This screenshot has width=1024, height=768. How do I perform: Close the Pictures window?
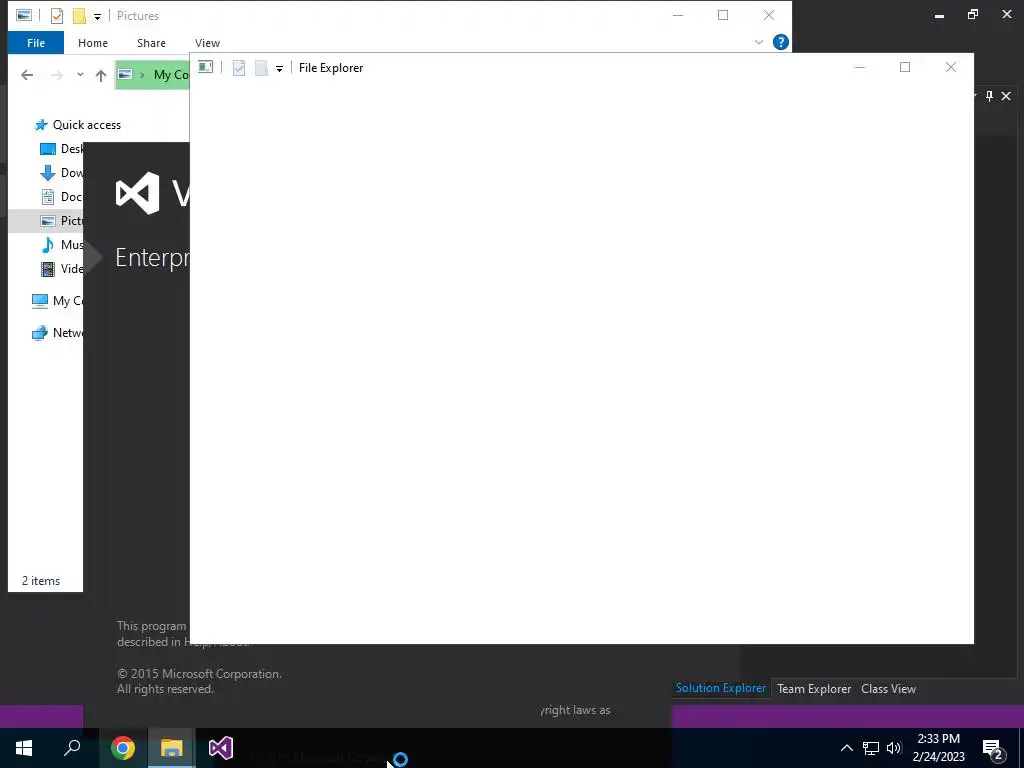click(x=769, y=15)
